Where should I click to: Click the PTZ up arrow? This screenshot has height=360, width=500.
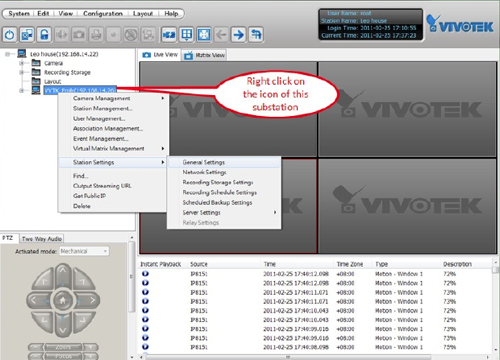pos(63,272)
